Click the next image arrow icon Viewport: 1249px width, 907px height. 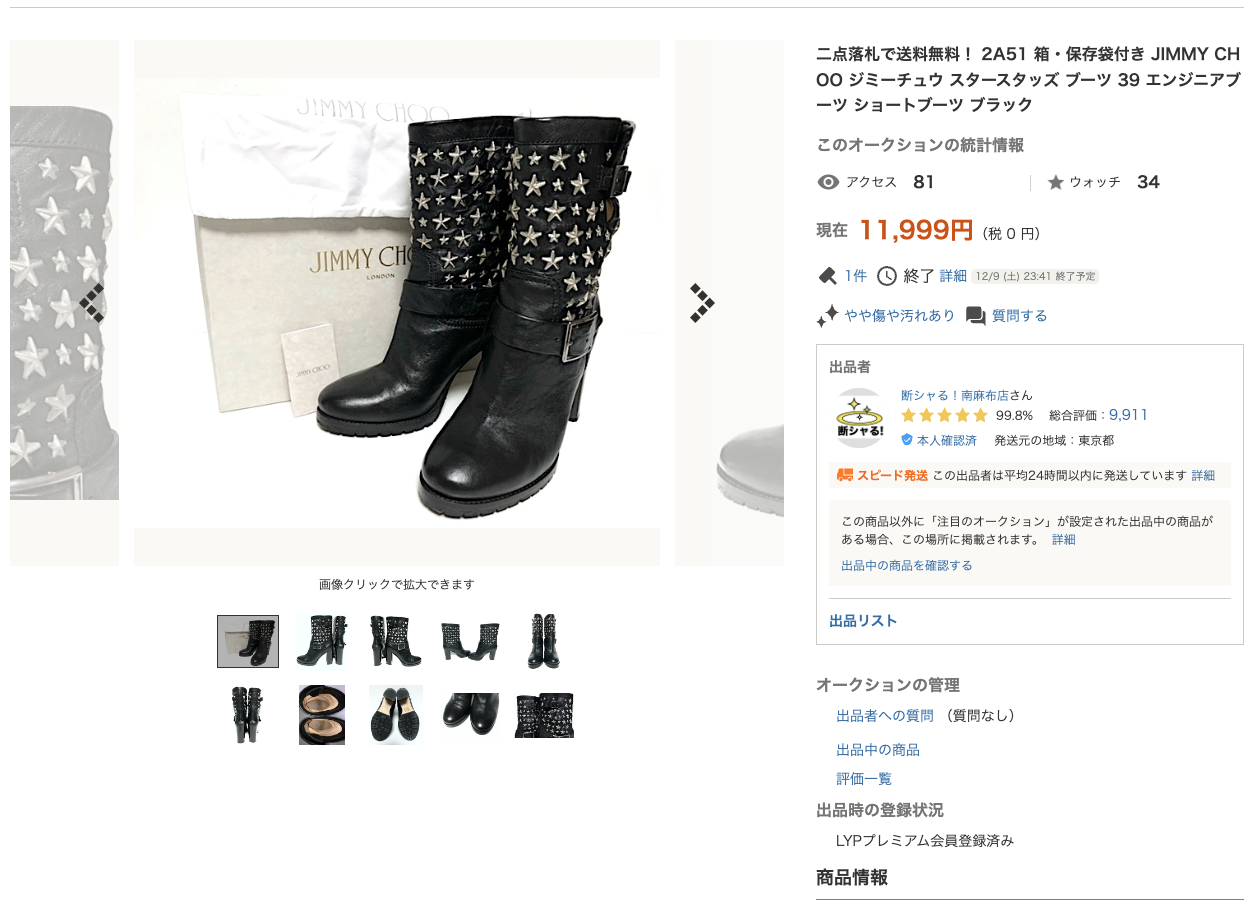702,303
